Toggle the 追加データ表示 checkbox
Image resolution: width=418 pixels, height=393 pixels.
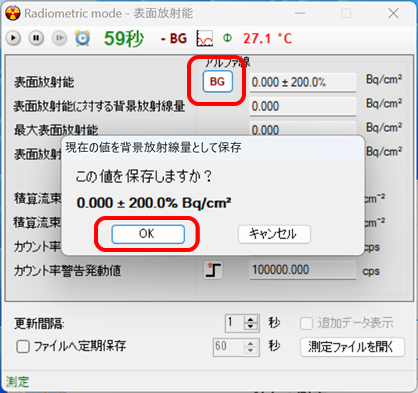pos(306,323)
